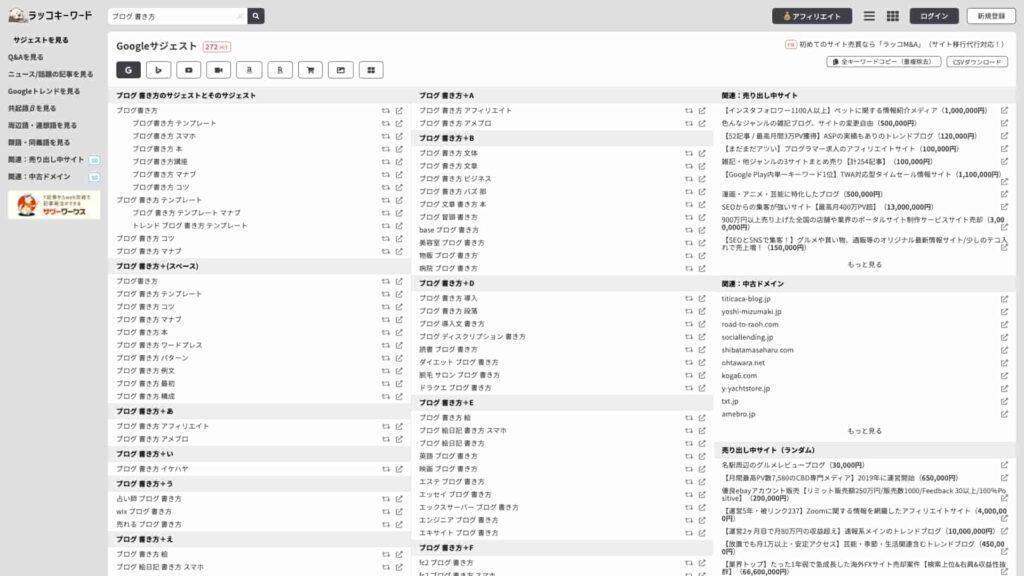Click the magnifier search button

[x=256, y=16]
